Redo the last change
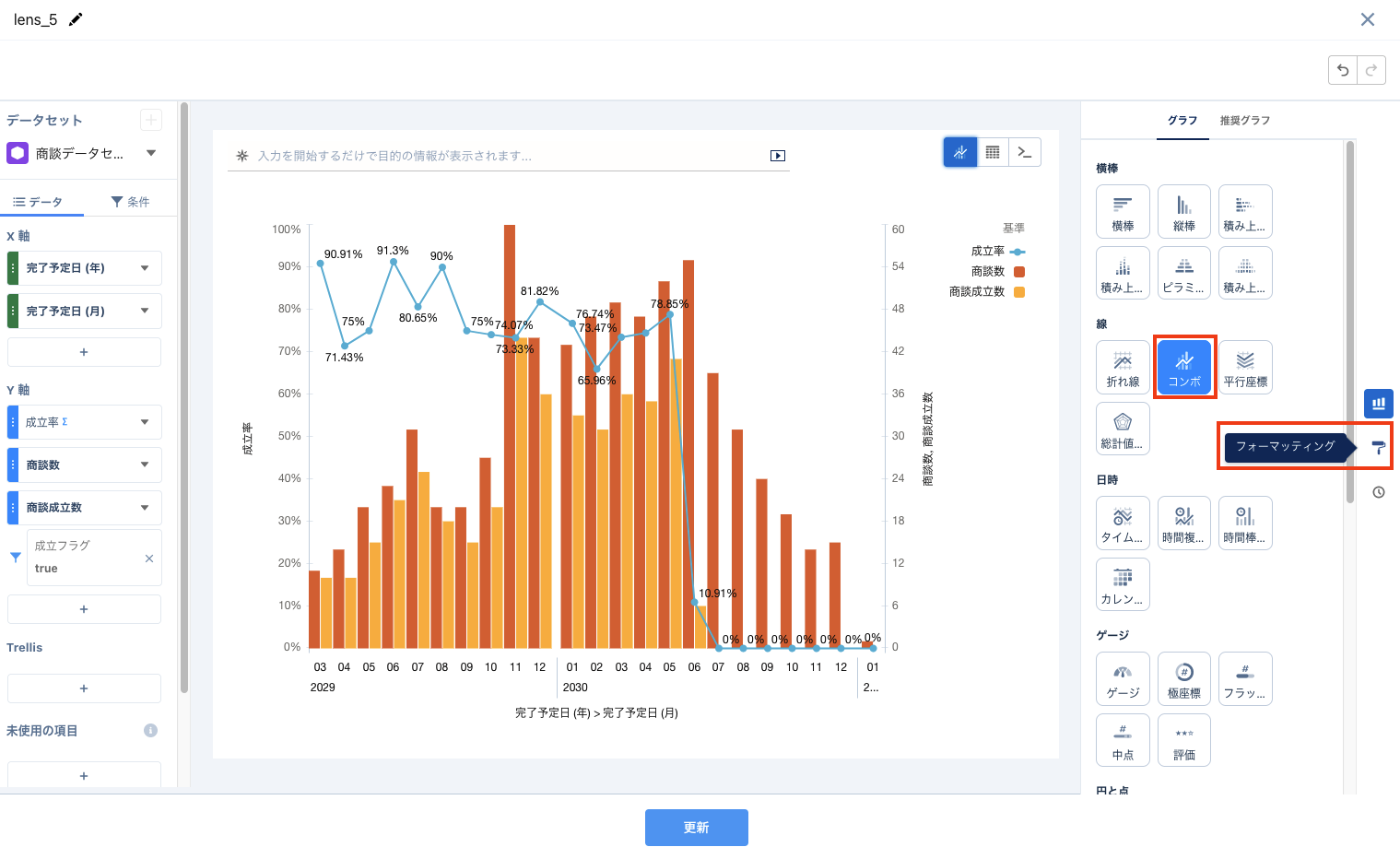This screenshot has width=1400, height=847. [1371, 70]
